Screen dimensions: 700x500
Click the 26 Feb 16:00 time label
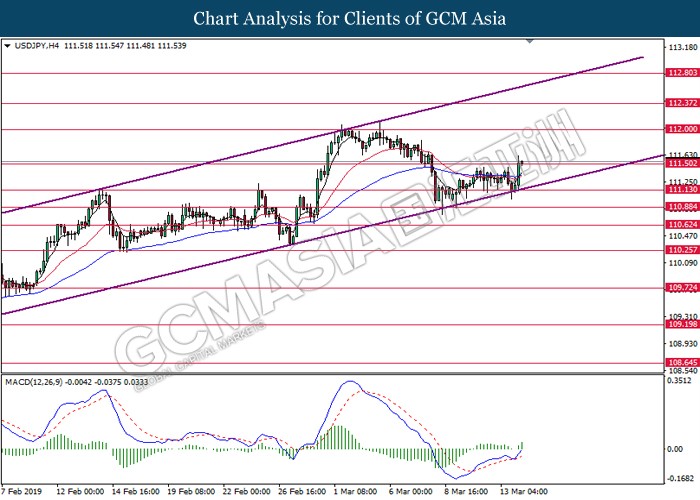(302, 492)
